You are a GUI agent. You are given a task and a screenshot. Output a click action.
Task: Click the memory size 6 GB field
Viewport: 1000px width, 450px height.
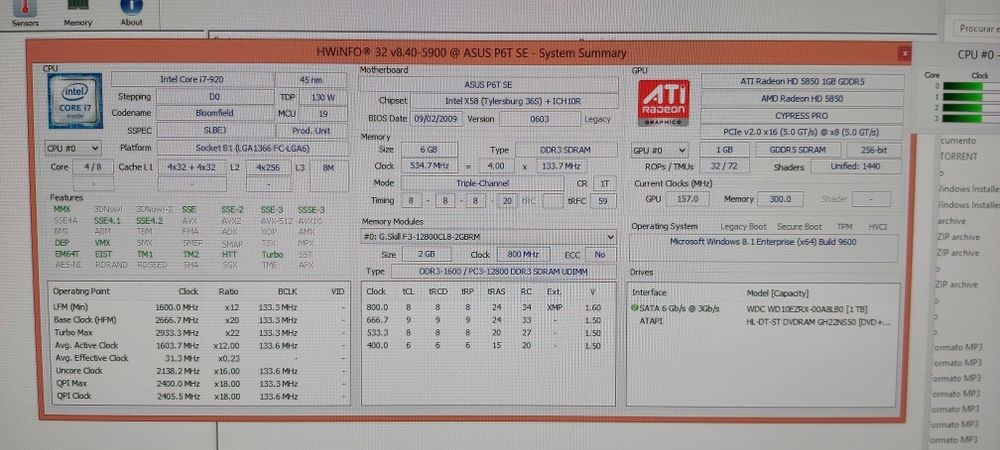click(x=429, y=150)
